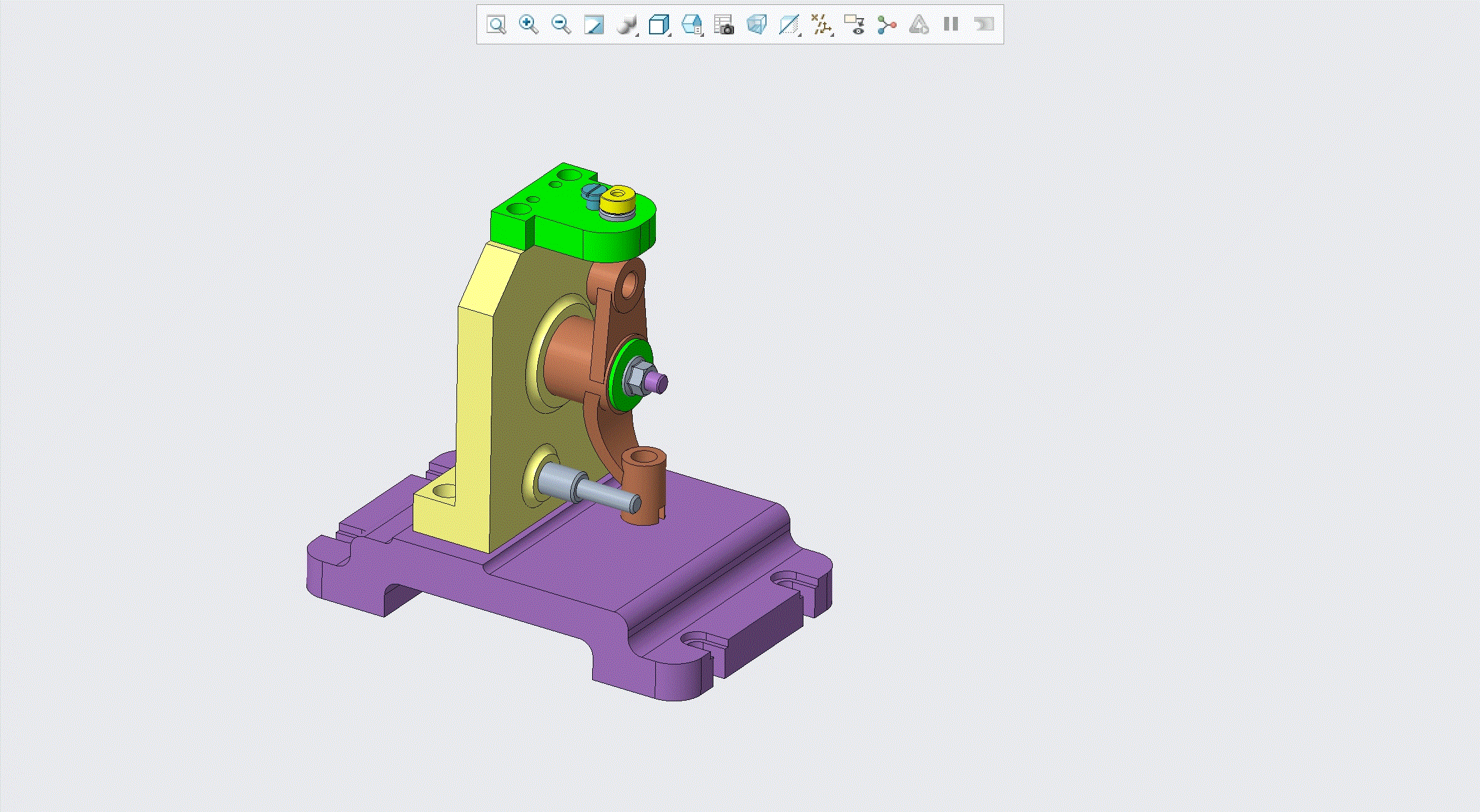This screenshot has height=812, width=1480.
Task: Expand the Display Style cube dropdown
Action: (x=659, y=25)
